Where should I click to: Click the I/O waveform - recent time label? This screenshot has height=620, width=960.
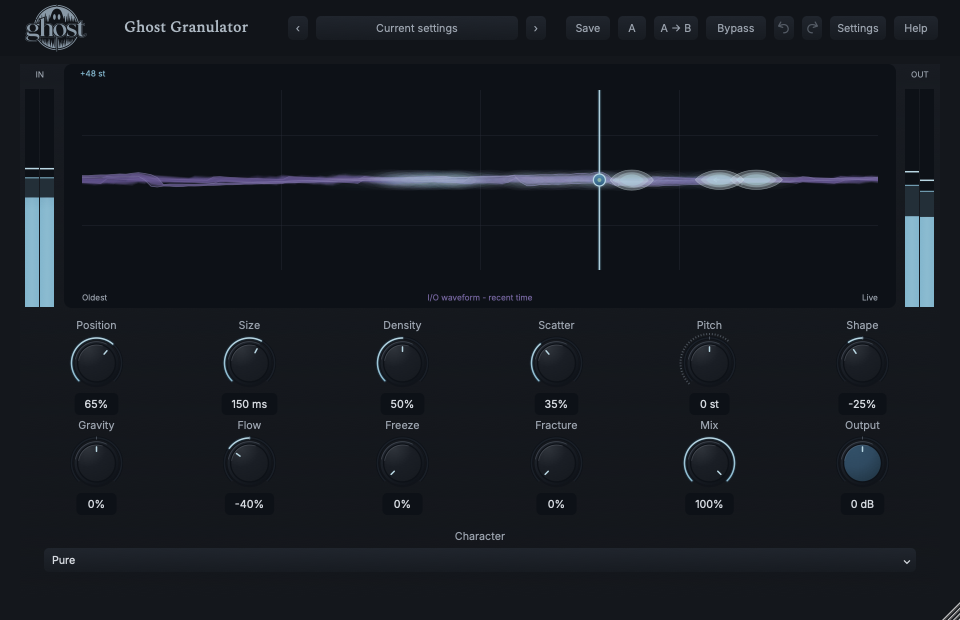(479, 297)
